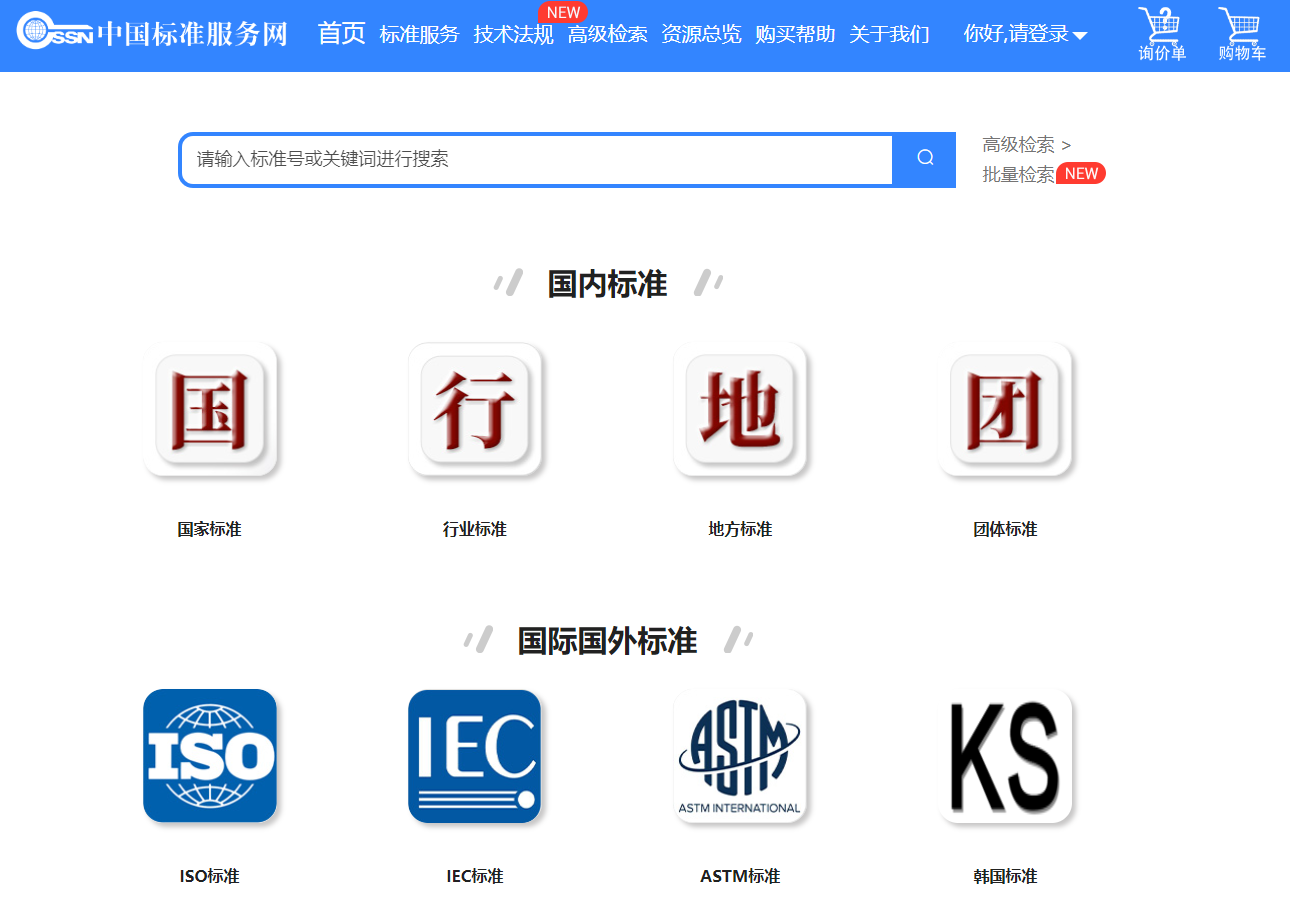
Task: Open the 关于我们 menu item
Action: point(889,35)
